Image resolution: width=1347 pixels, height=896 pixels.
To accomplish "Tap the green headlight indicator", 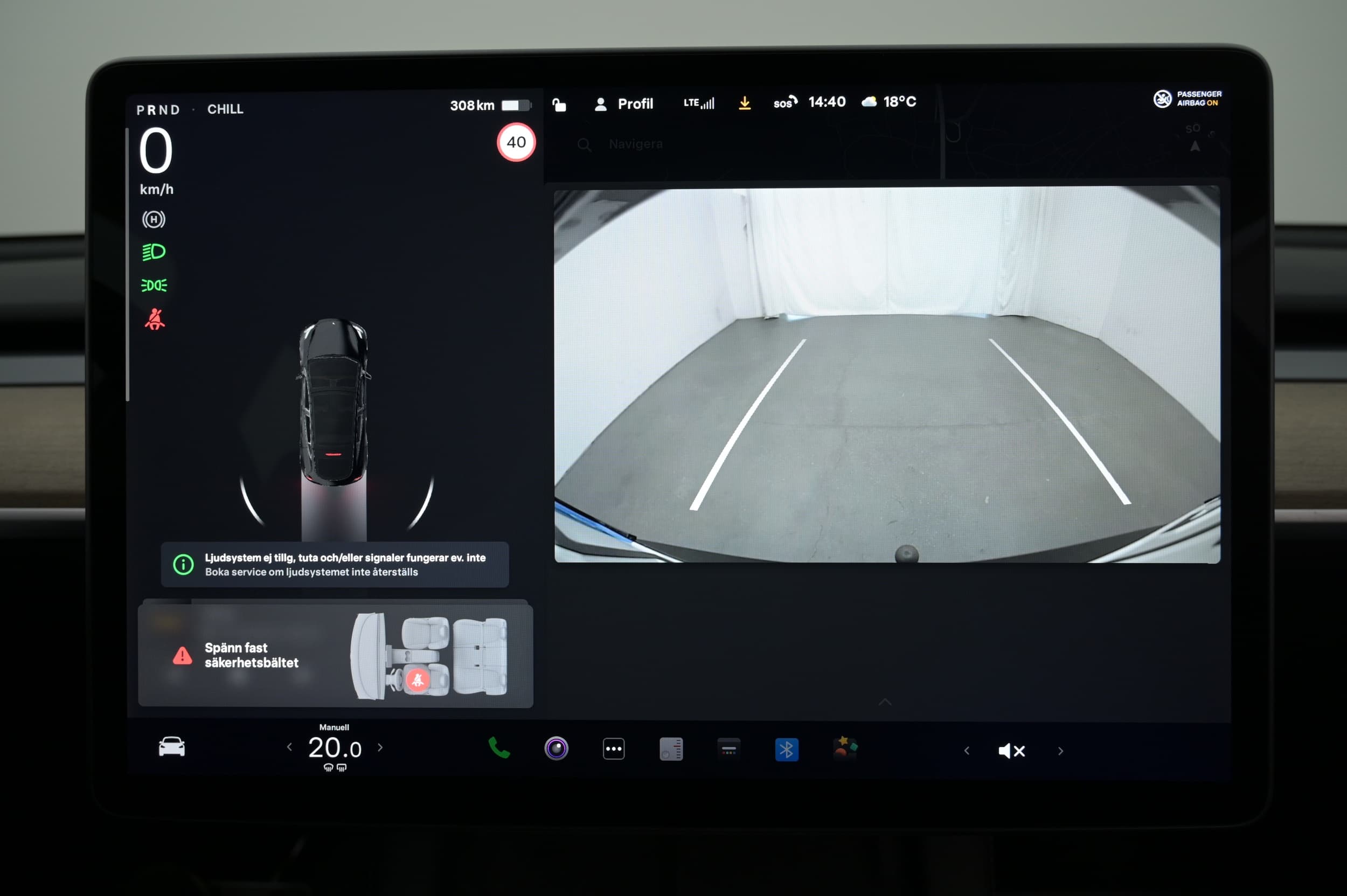I will (x=154, y=252).
